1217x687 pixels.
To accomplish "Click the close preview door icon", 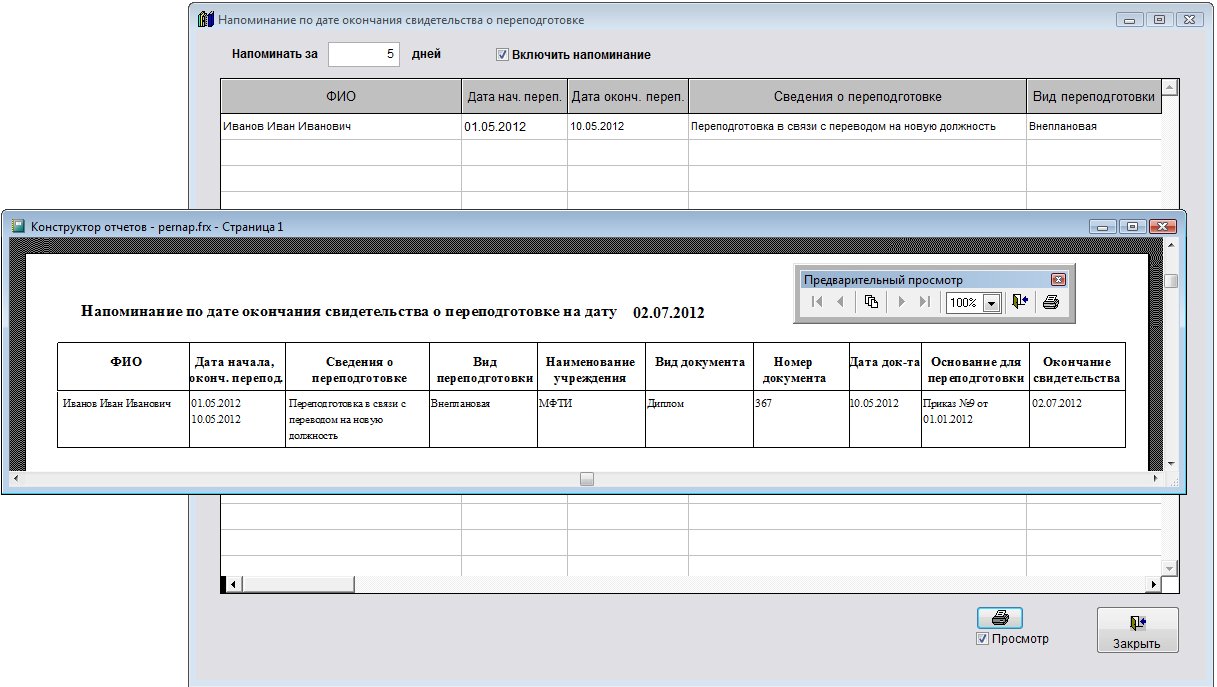I will [x=1019, y=302].
